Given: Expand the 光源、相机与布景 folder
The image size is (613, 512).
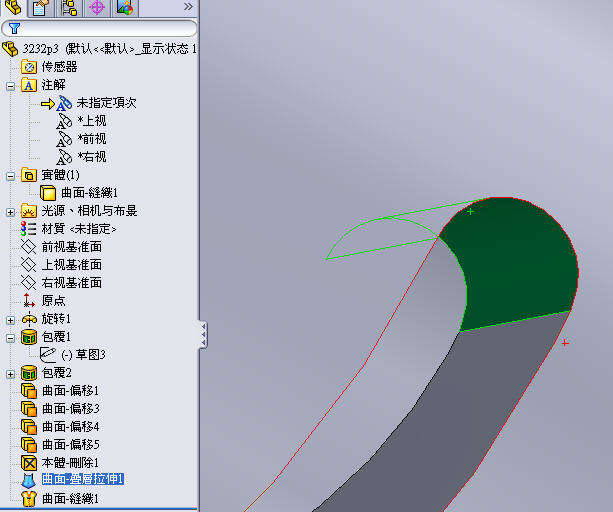Looking at the screenshot, I should (10, 212).
